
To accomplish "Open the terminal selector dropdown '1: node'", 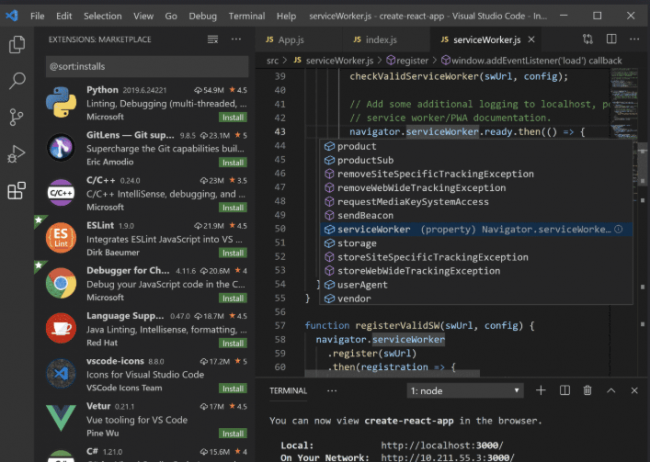I will click(x=465, y=391).
